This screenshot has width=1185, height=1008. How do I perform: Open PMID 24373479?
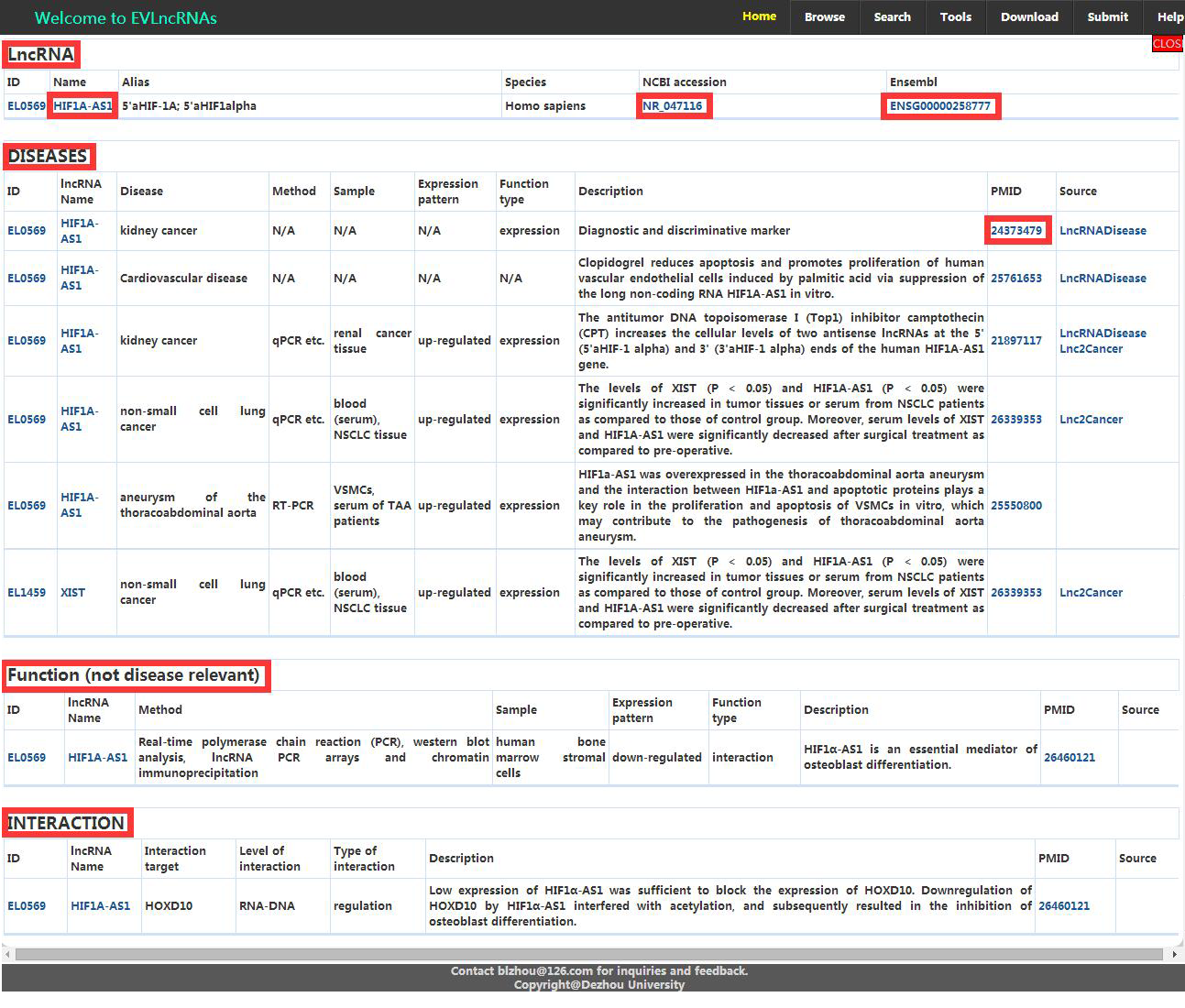click(x=1016, y=230)
